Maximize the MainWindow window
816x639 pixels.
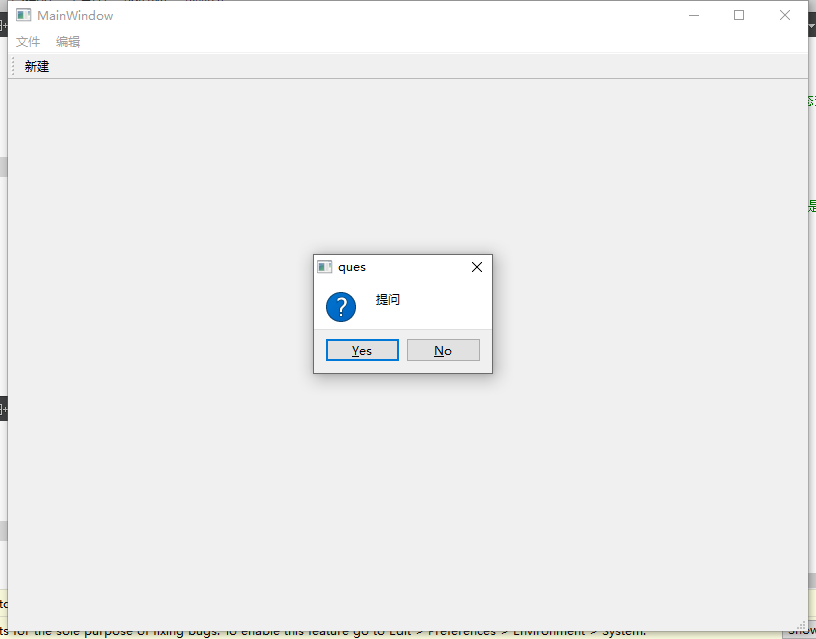click(x=739, y=15)
